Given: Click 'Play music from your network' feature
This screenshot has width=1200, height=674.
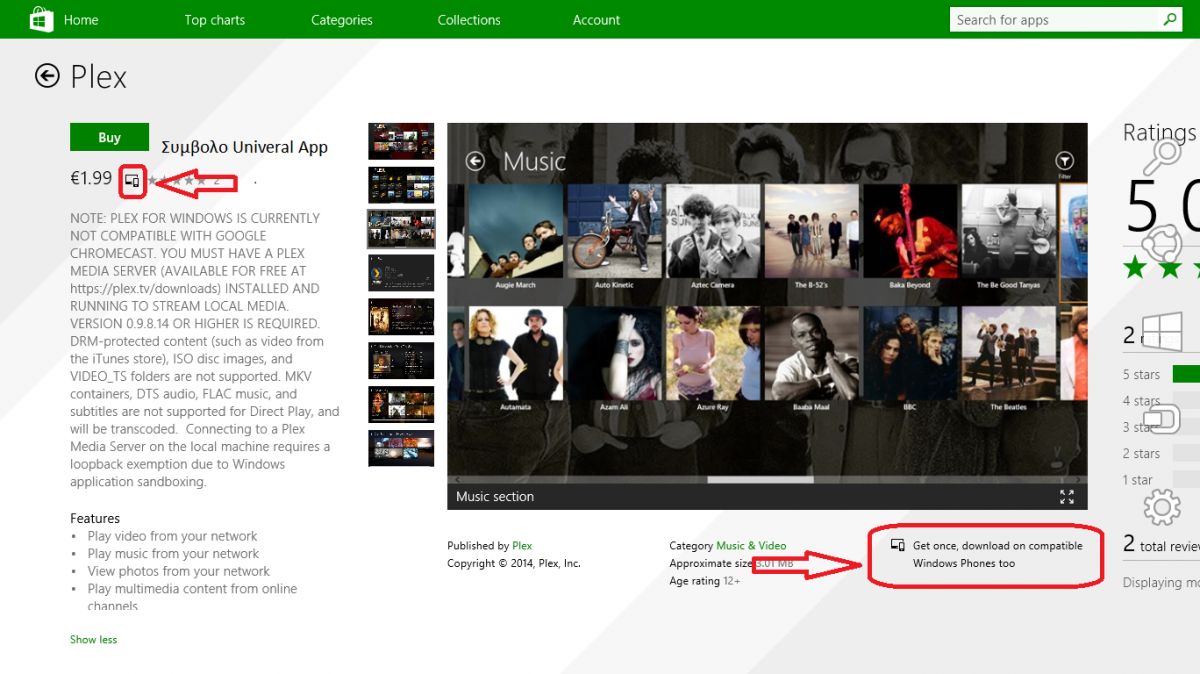Looking at the screenshot, I should (173, 554).
